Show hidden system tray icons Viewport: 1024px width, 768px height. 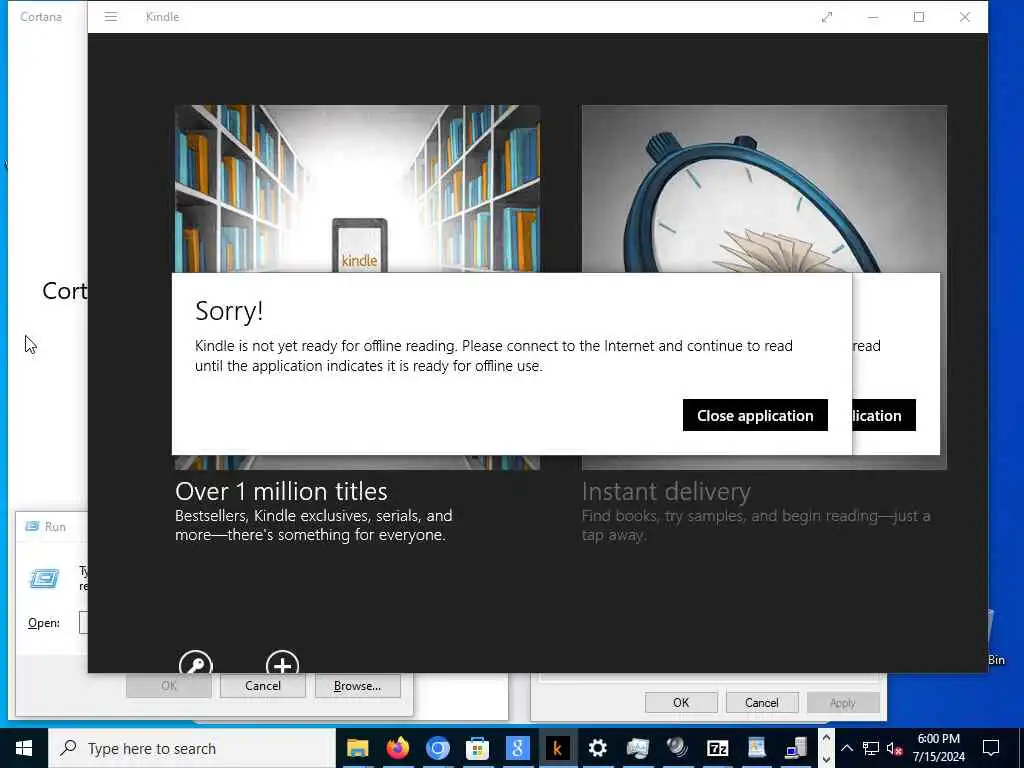point(846,748)
